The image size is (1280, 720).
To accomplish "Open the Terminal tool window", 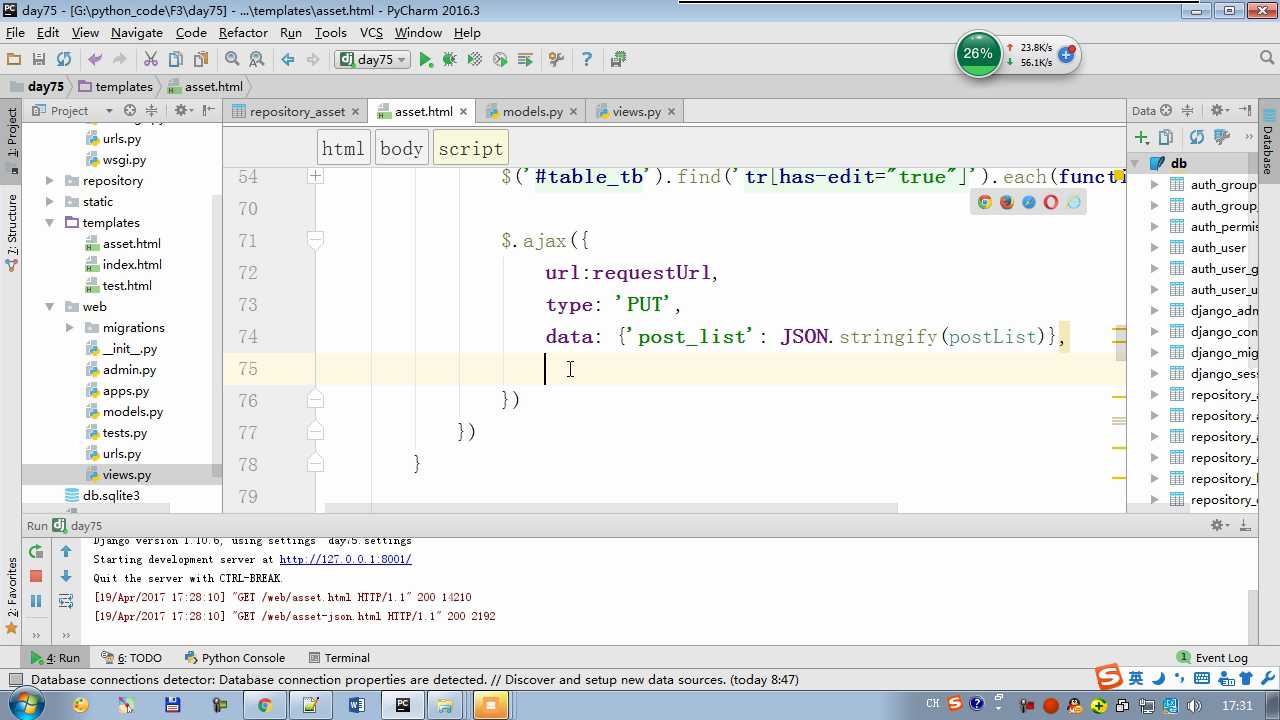I will (x=339, y=658).
